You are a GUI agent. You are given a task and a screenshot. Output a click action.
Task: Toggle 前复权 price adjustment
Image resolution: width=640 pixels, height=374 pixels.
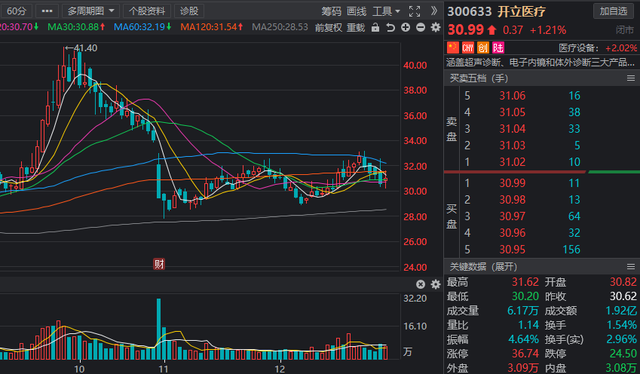pos(329,27)
